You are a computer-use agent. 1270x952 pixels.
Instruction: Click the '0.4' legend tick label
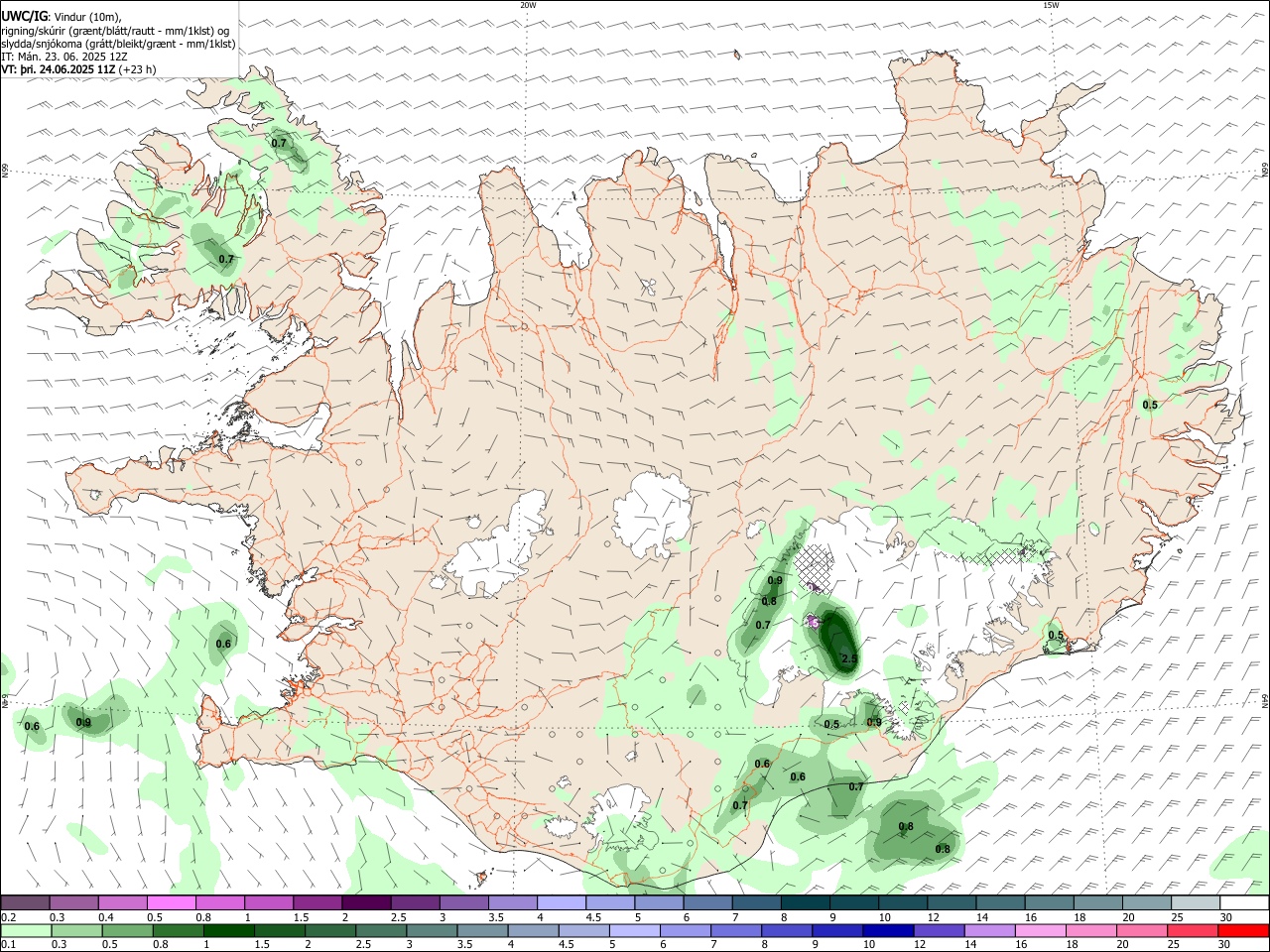click(x=106, y=917)
